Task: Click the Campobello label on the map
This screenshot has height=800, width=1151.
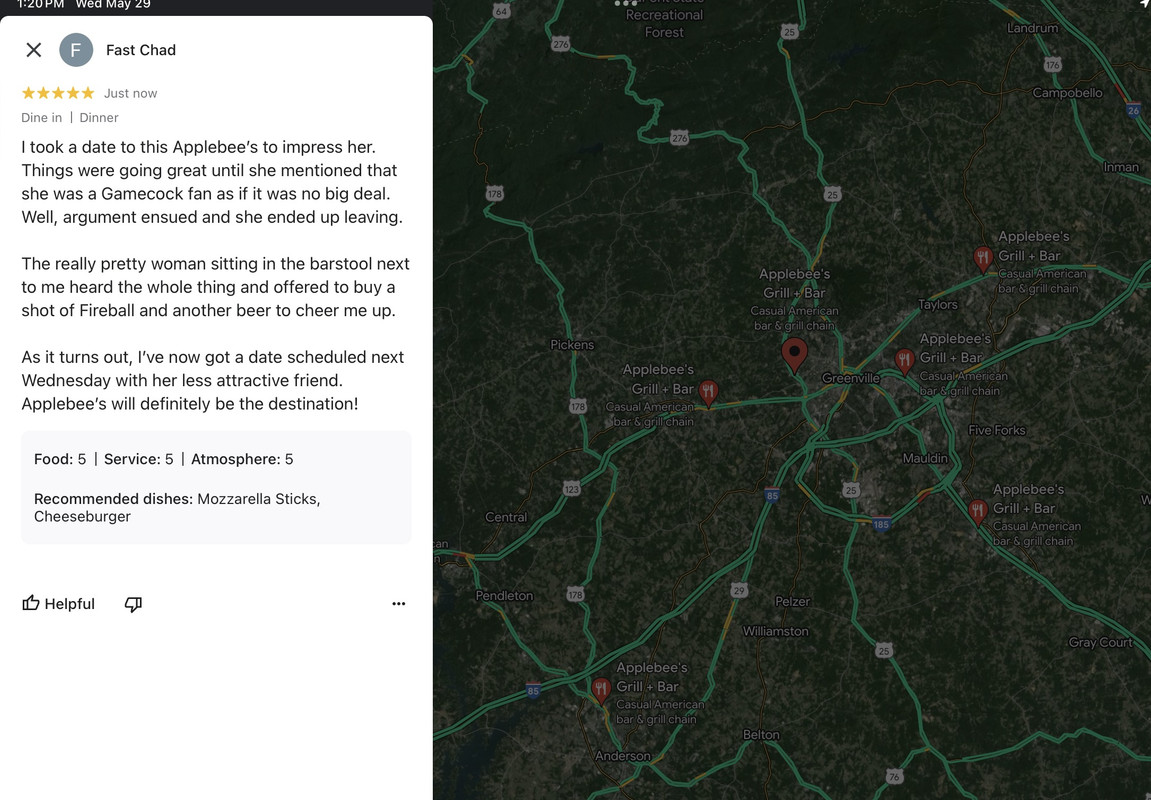Action: coord(1067,92)
